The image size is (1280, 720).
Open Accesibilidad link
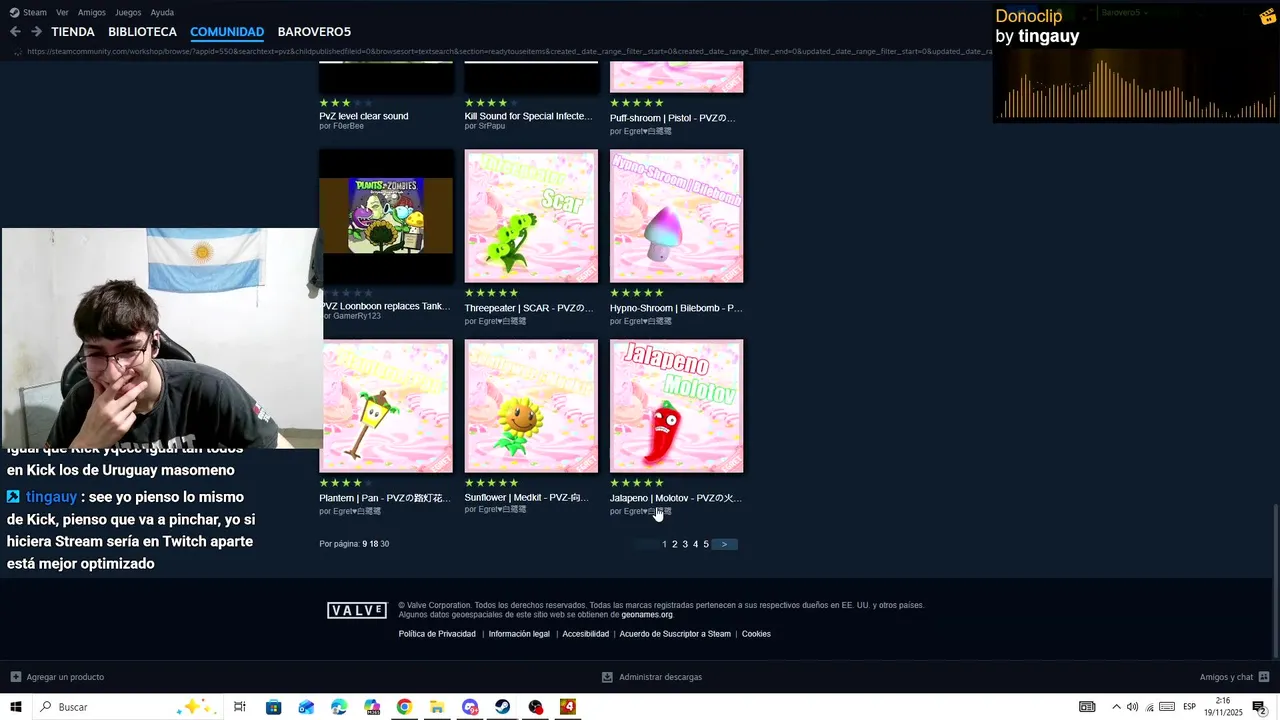(x=585, y=634)
